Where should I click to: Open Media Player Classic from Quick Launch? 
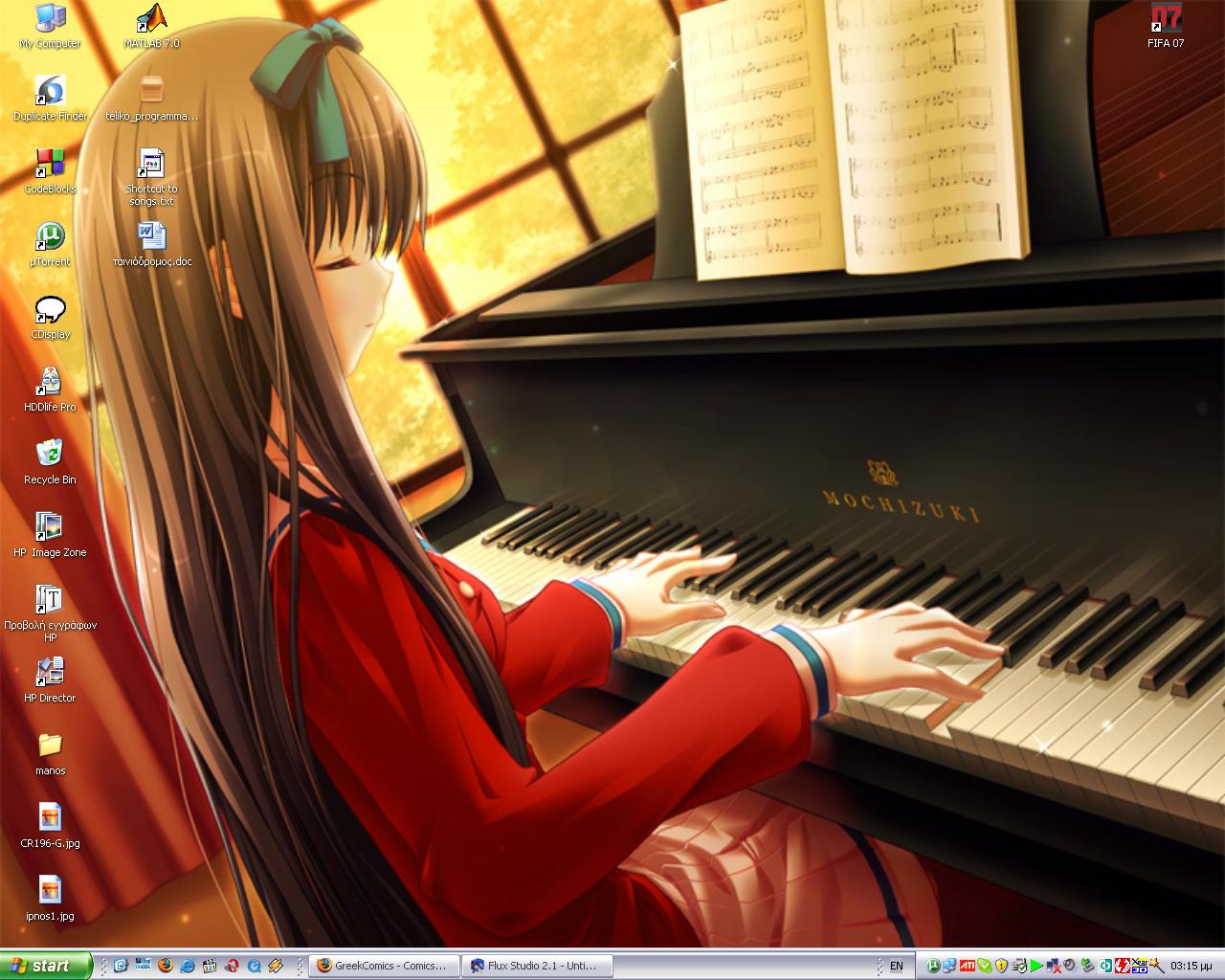tap(210, 966)
